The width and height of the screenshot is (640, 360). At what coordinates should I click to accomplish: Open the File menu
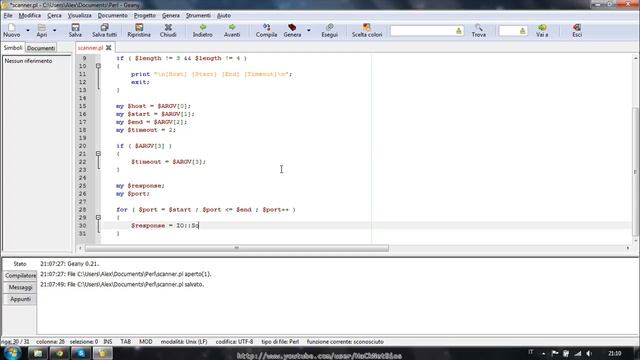[x=8, y=16]
